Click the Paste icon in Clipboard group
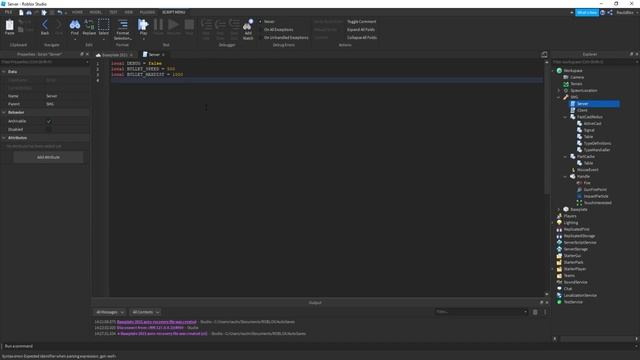Viewport: 640px width, 360px height. 9,25
